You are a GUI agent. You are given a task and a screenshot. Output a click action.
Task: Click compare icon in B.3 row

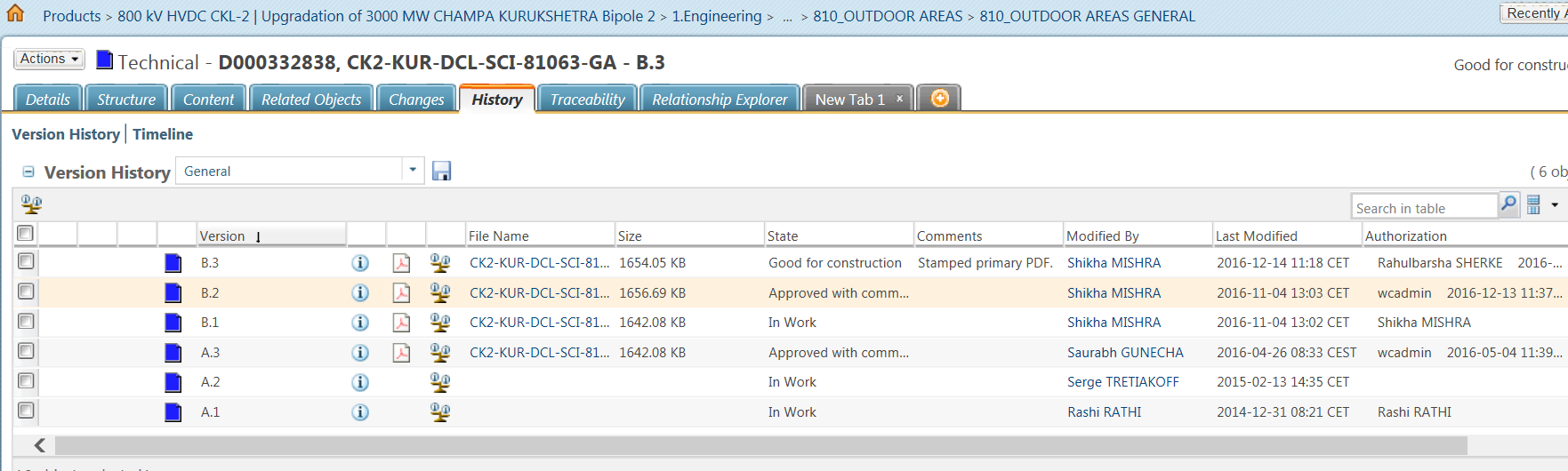[440, 263]
